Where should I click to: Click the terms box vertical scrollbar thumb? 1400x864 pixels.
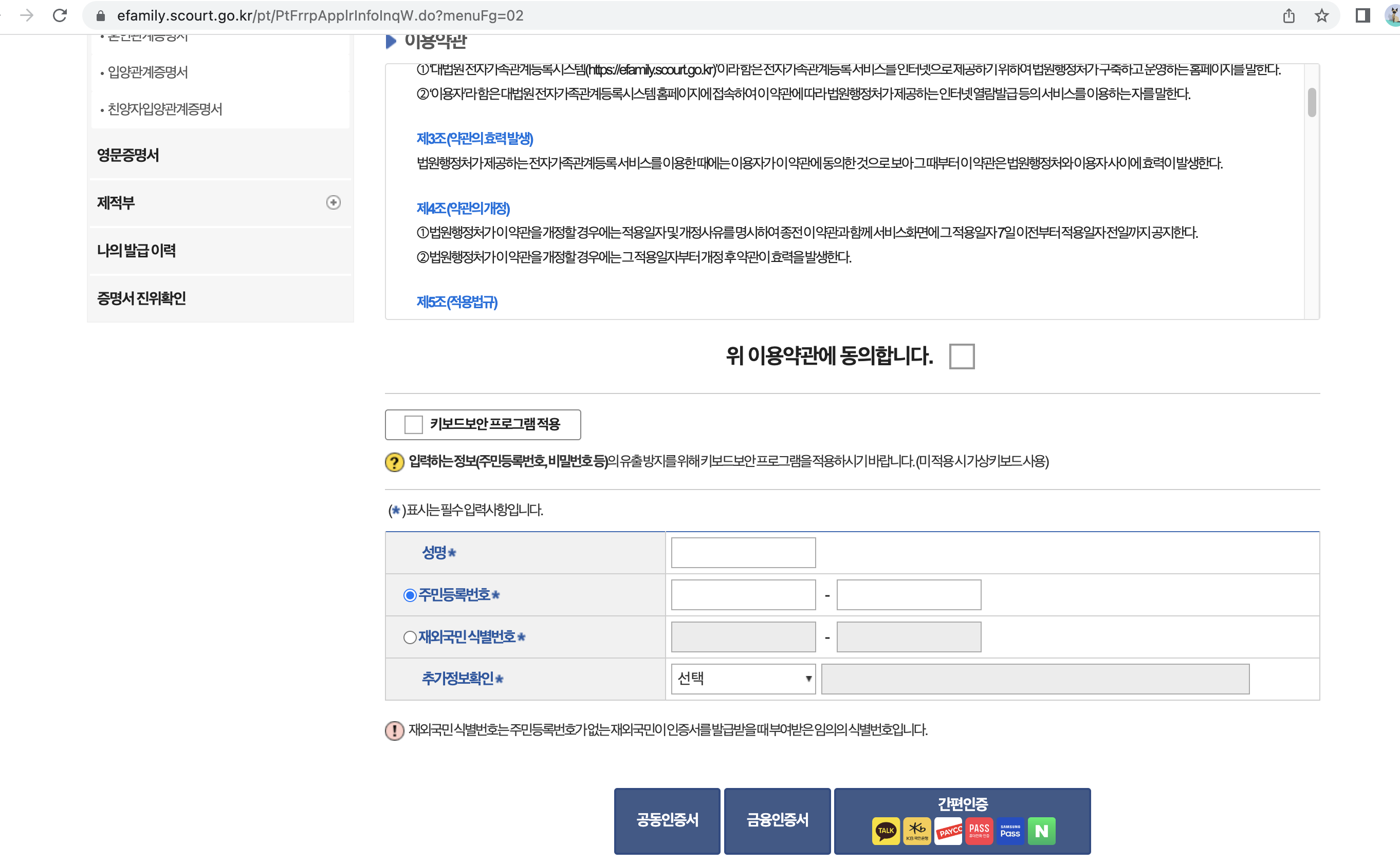tap(1312, 102)
